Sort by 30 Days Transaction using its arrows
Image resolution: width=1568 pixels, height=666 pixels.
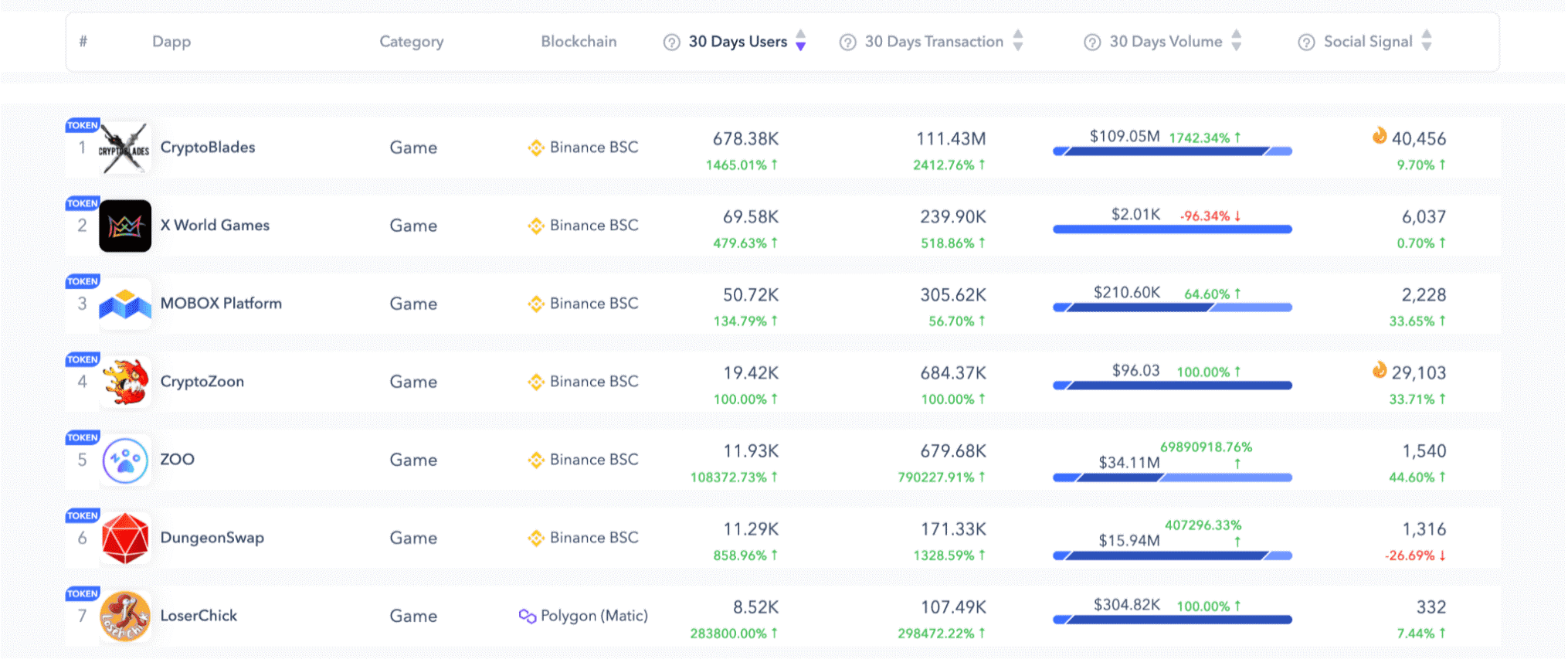click(1018, 40)
